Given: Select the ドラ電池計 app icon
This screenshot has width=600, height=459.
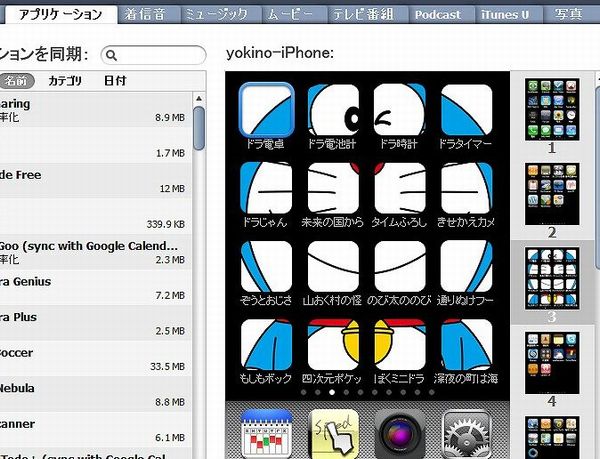Looking at the screenshot, I should (x=333, y=110).
